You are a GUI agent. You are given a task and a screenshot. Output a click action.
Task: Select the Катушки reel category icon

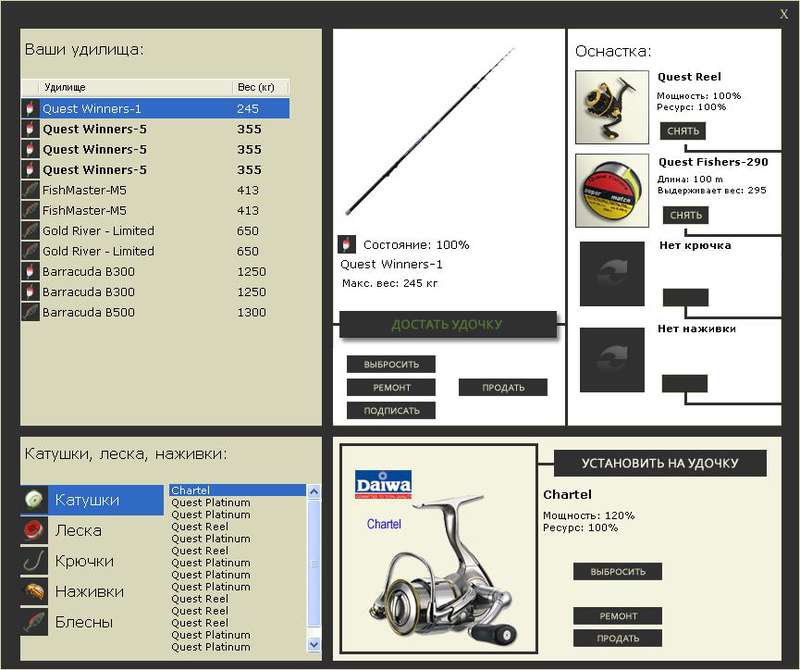pyautogui.click(x=34, y=500)
